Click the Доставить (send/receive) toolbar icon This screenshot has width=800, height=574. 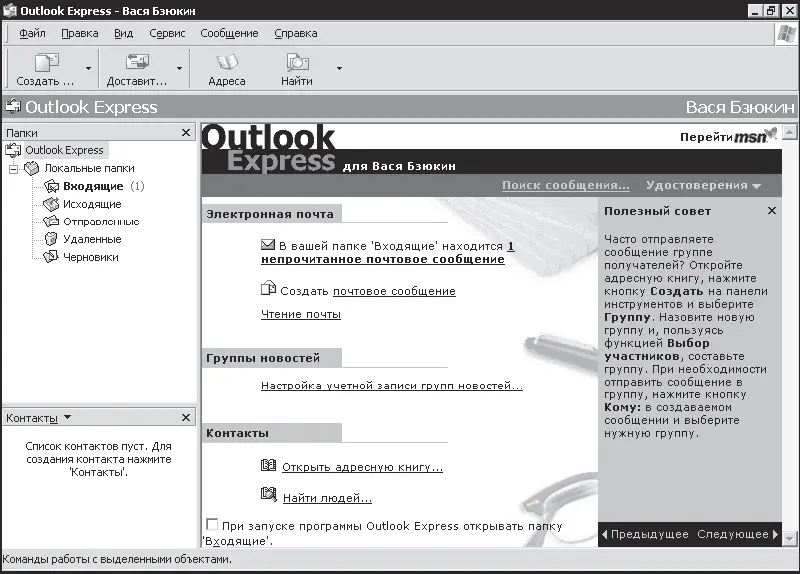pos(137,63)
